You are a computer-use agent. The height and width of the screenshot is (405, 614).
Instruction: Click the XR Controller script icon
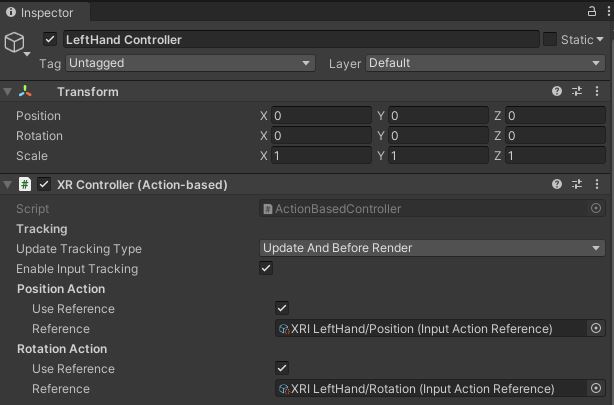[25, 184]
